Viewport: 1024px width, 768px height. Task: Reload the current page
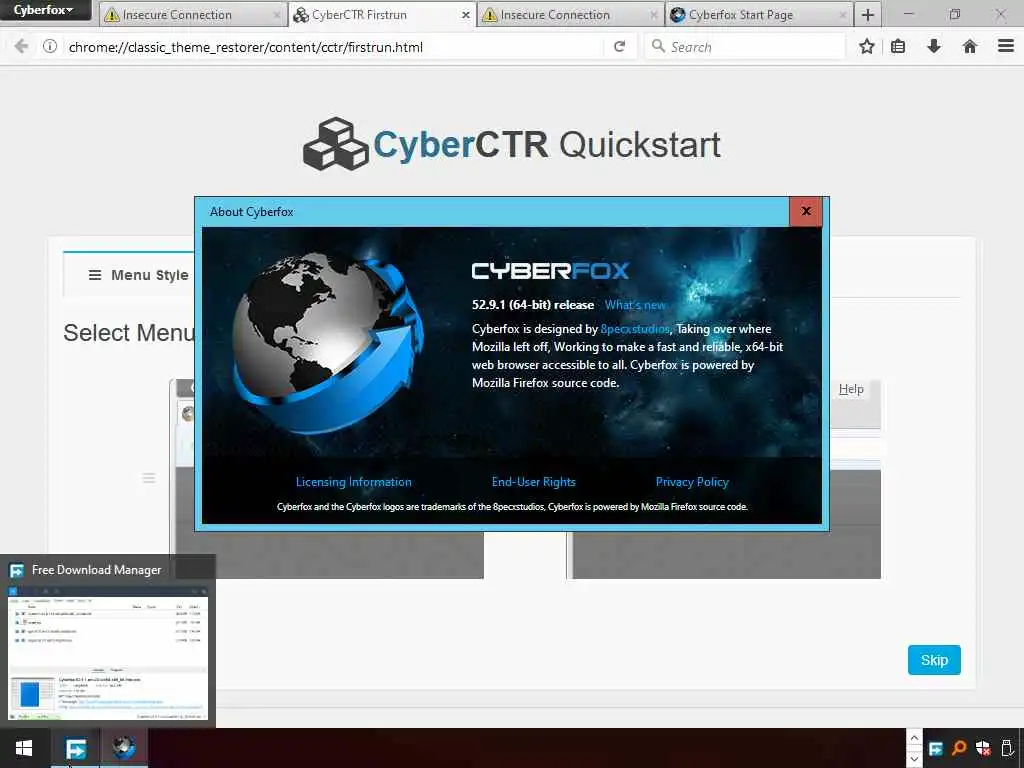click(x=620, y=46)
